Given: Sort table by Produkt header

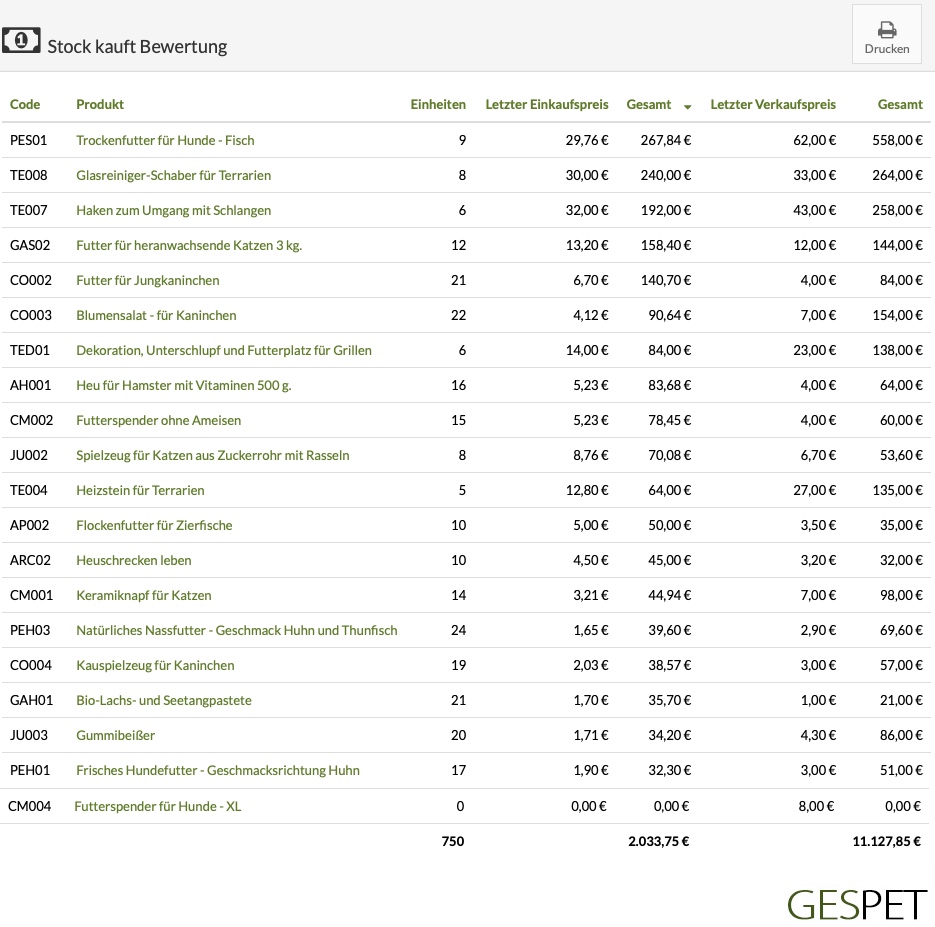Looking at the screenshot, I should [x=100, y=104].
